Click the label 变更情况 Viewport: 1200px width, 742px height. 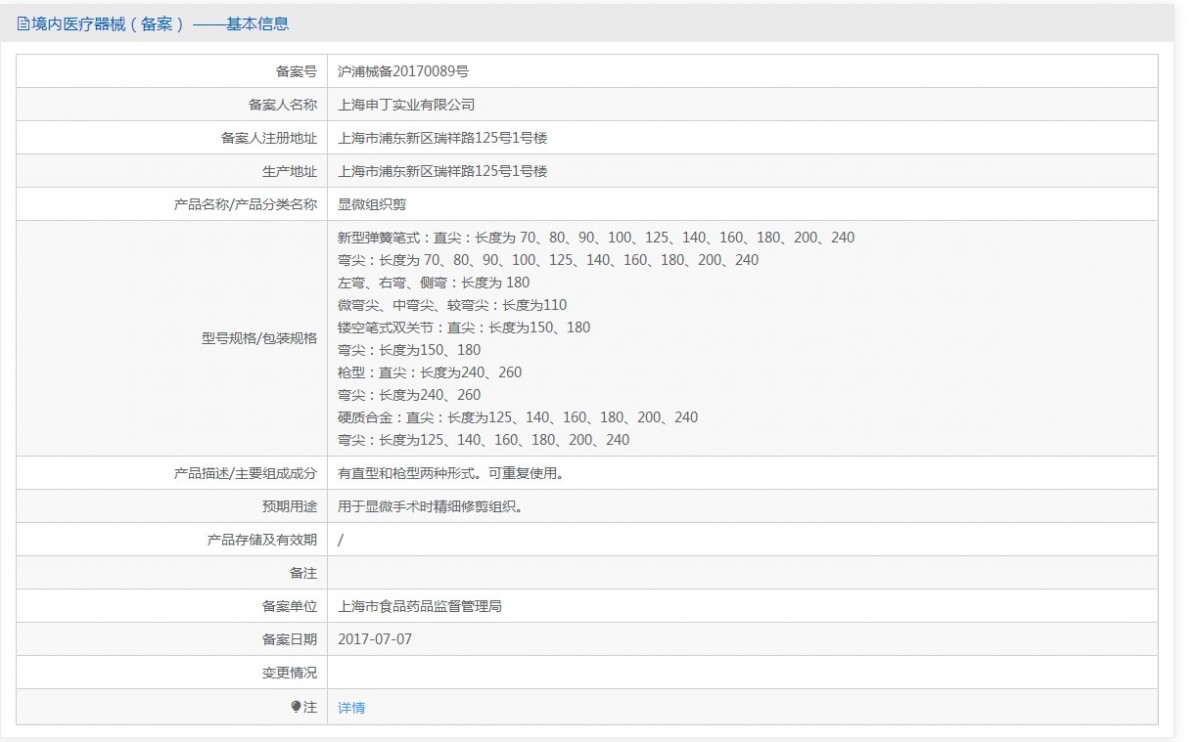(289, 673)
